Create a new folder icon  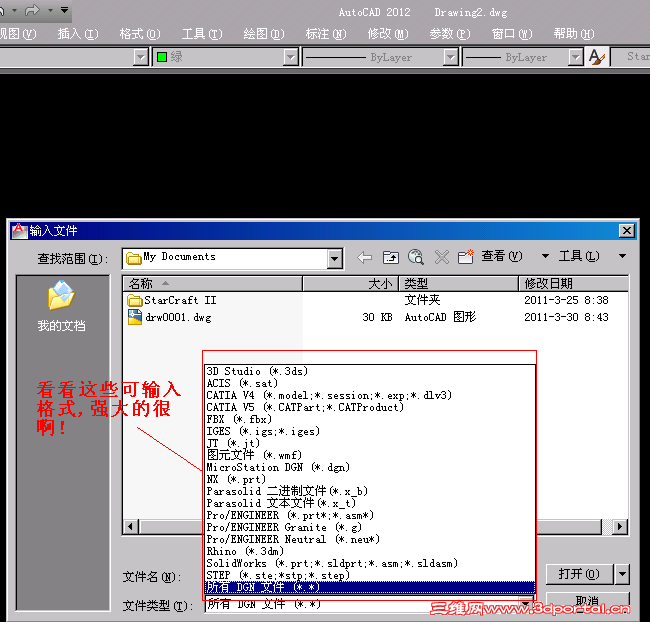click(466, 257)
